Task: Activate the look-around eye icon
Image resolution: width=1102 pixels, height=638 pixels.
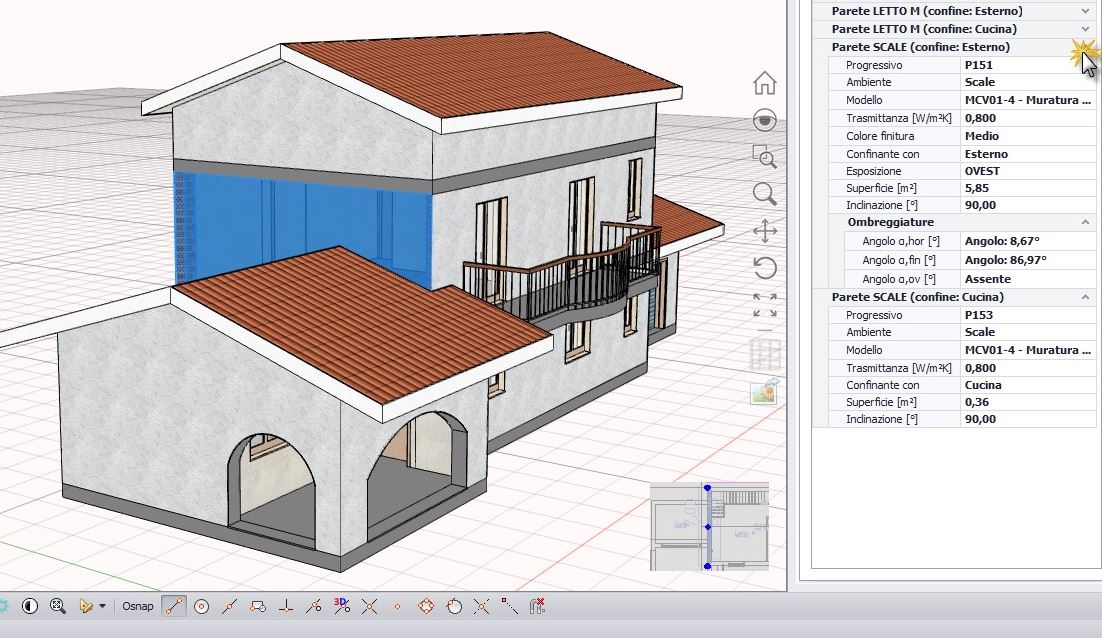Action: click(x=764, y=120)
